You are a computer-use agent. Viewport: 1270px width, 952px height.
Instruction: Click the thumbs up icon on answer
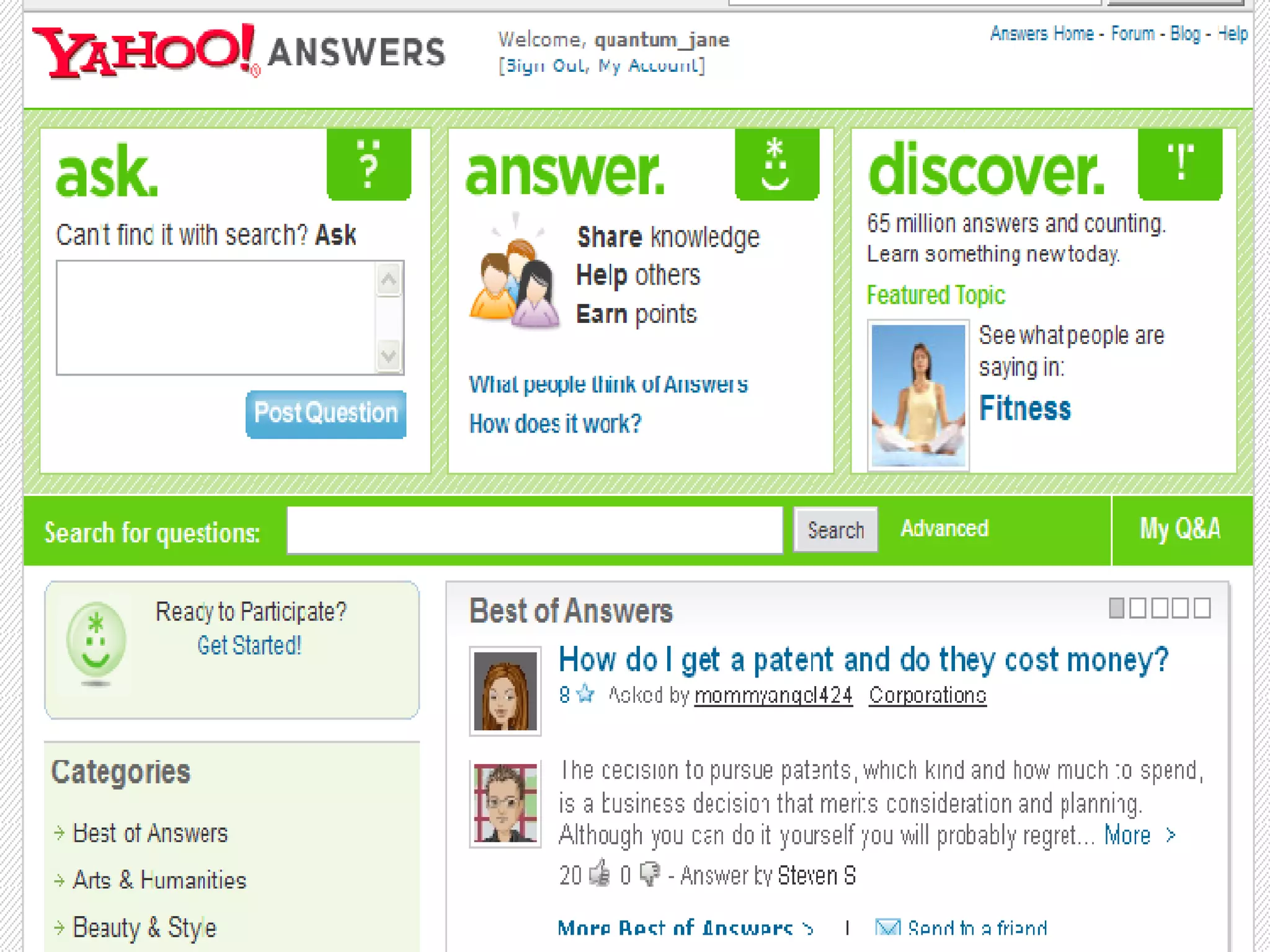click(600, 874)
